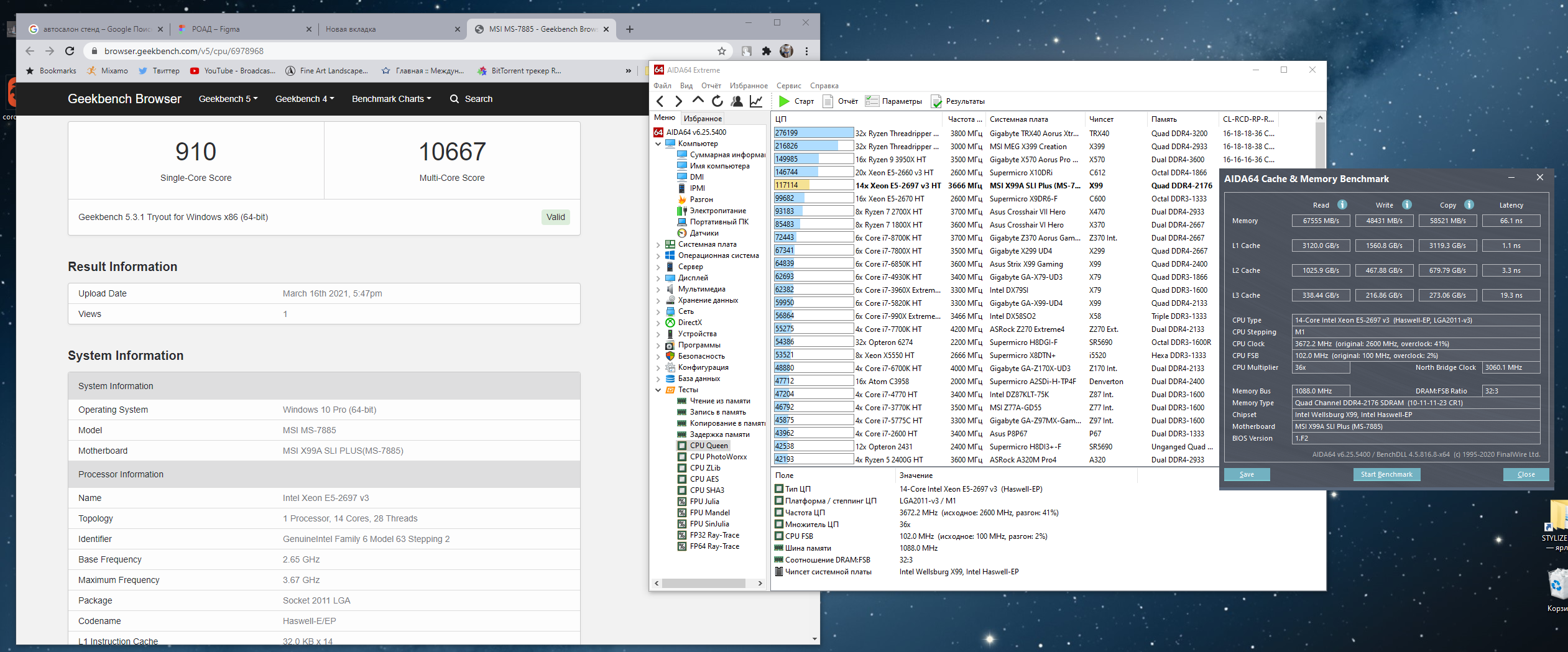Viewport: 1568px width, 652px height.
Task: Switch to Избранное tab in AIDA64
Action: pyautogui.click(x=703, y=118)
